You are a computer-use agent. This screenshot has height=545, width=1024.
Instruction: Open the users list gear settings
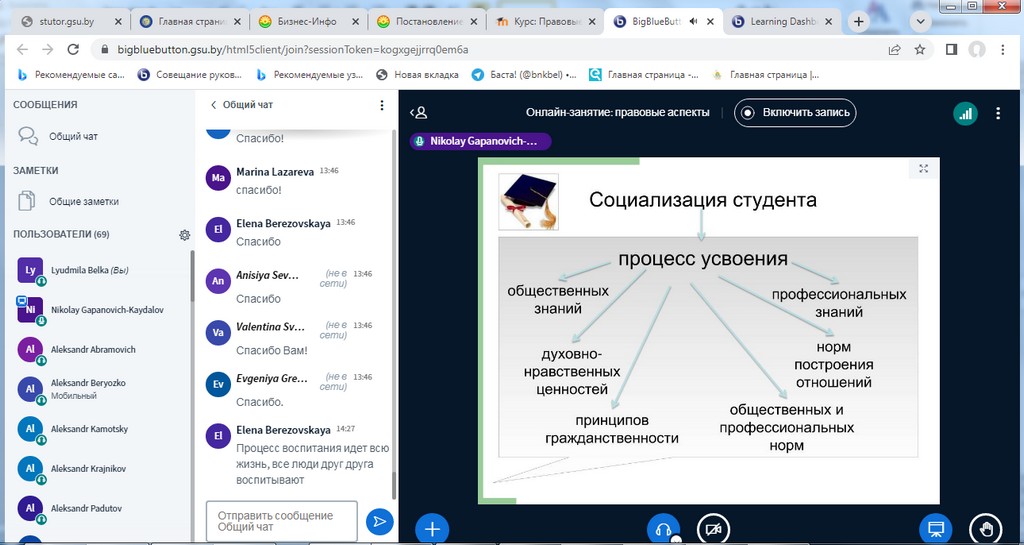coord(184,235)
